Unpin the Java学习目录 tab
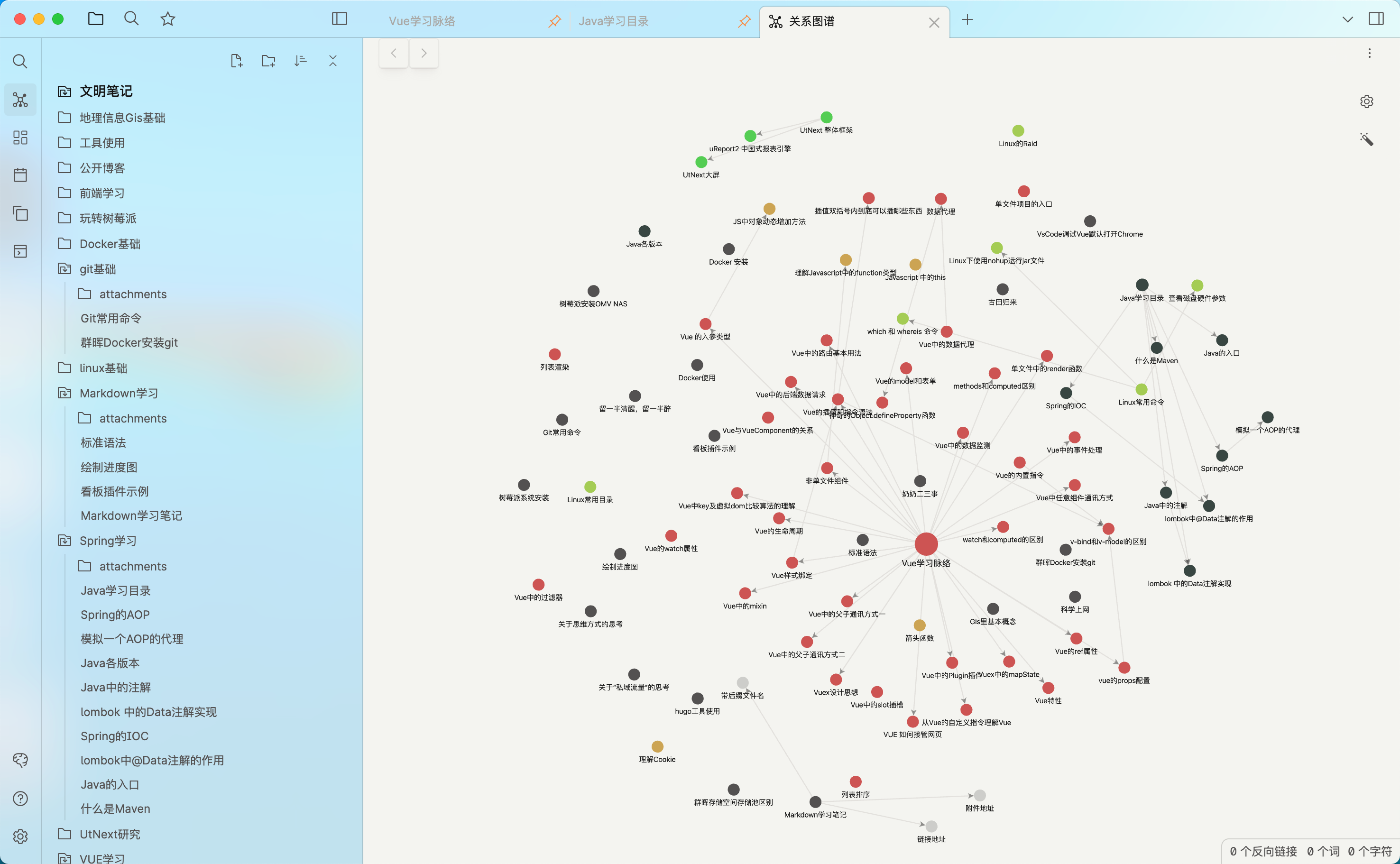The image size is (1400, 864). [x=744, y=21]
